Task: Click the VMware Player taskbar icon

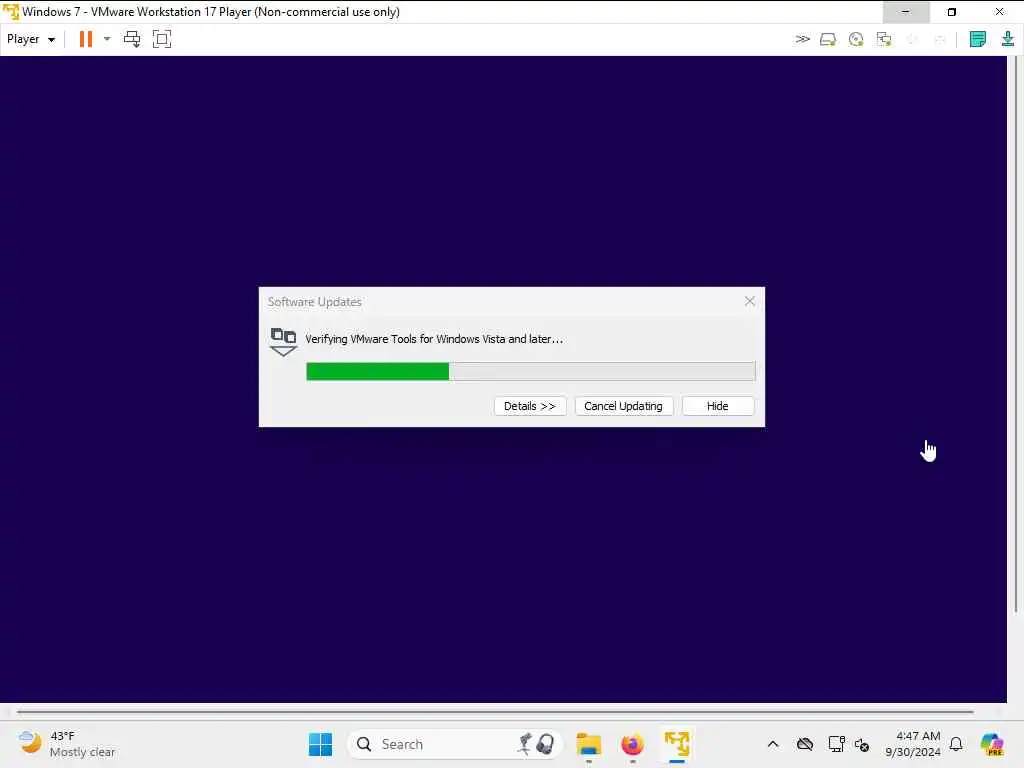Action: click(x=677, y=744)
